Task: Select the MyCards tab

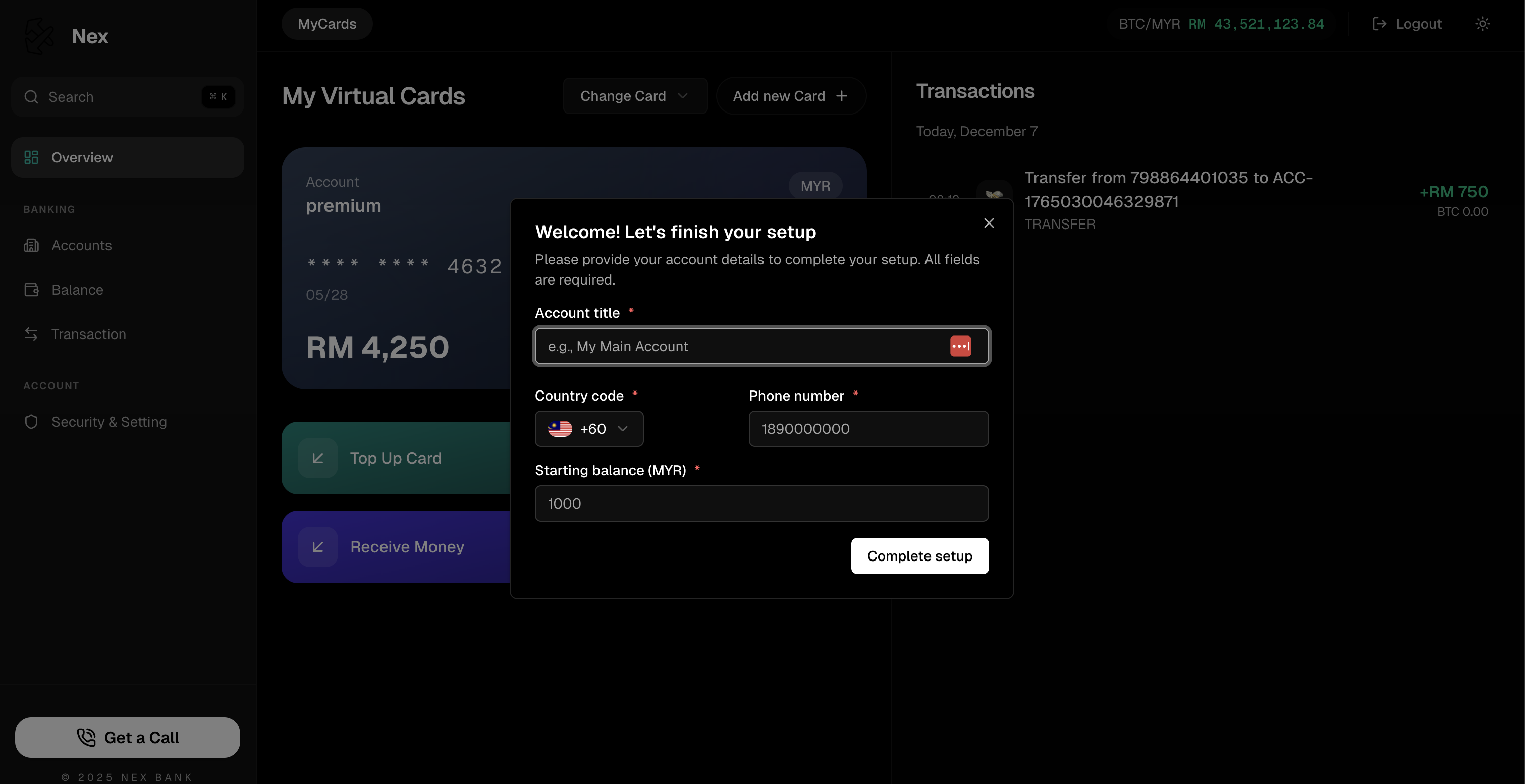Action: [x=327, y=24]
